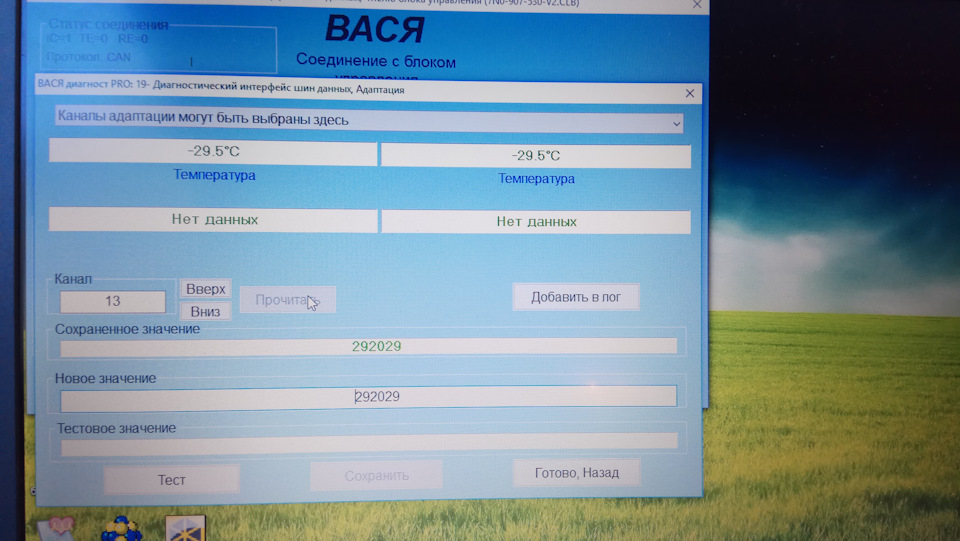Click the left Нет данных field
960x541 pixels.
[213, 220]
